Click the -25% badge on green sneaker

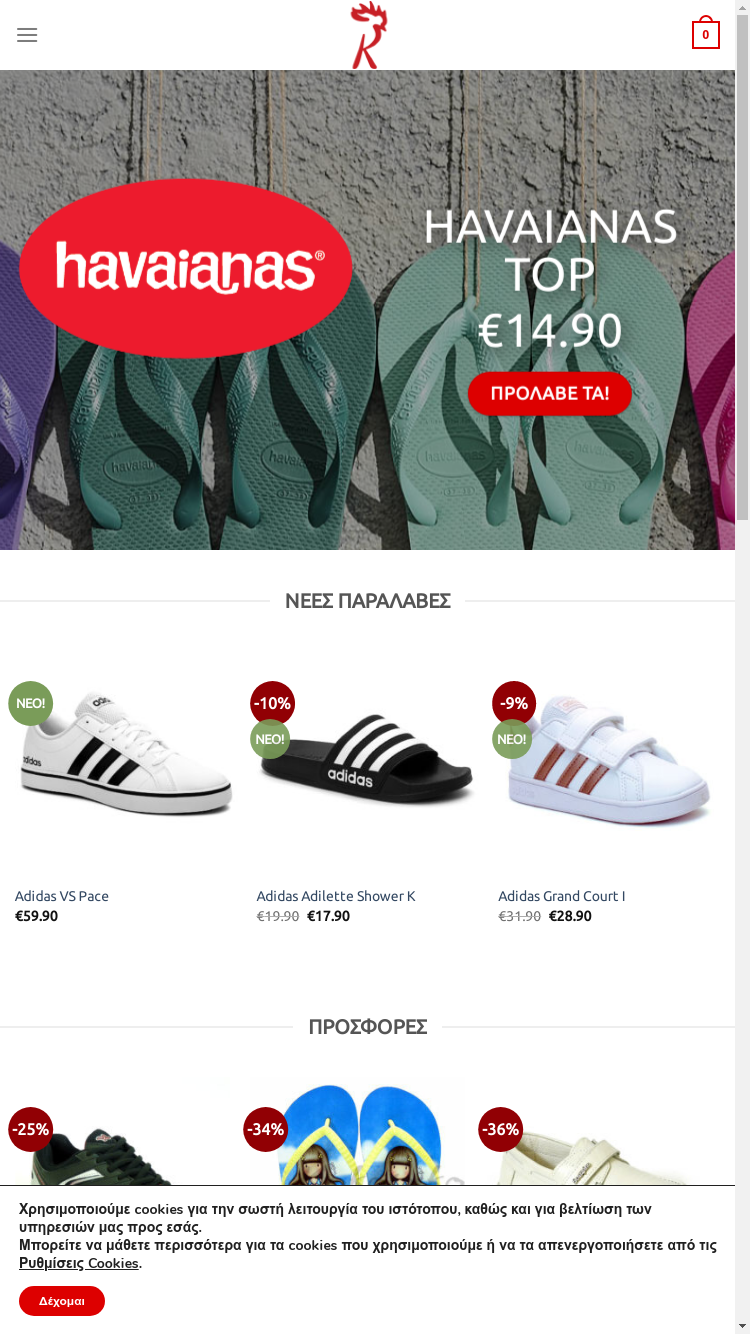pos(30,1129)
